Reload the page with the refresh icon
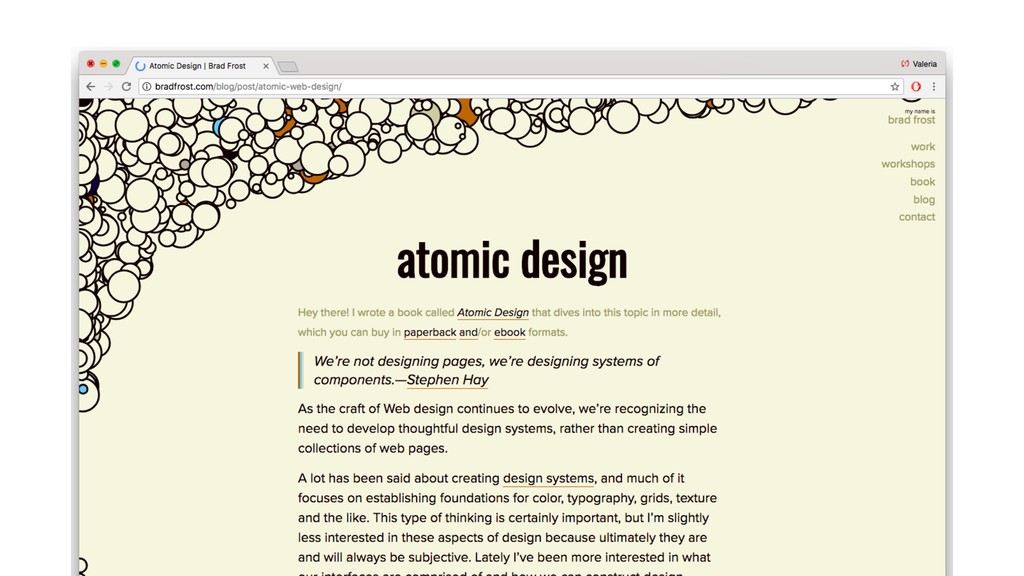 click(x=126, y=86)
